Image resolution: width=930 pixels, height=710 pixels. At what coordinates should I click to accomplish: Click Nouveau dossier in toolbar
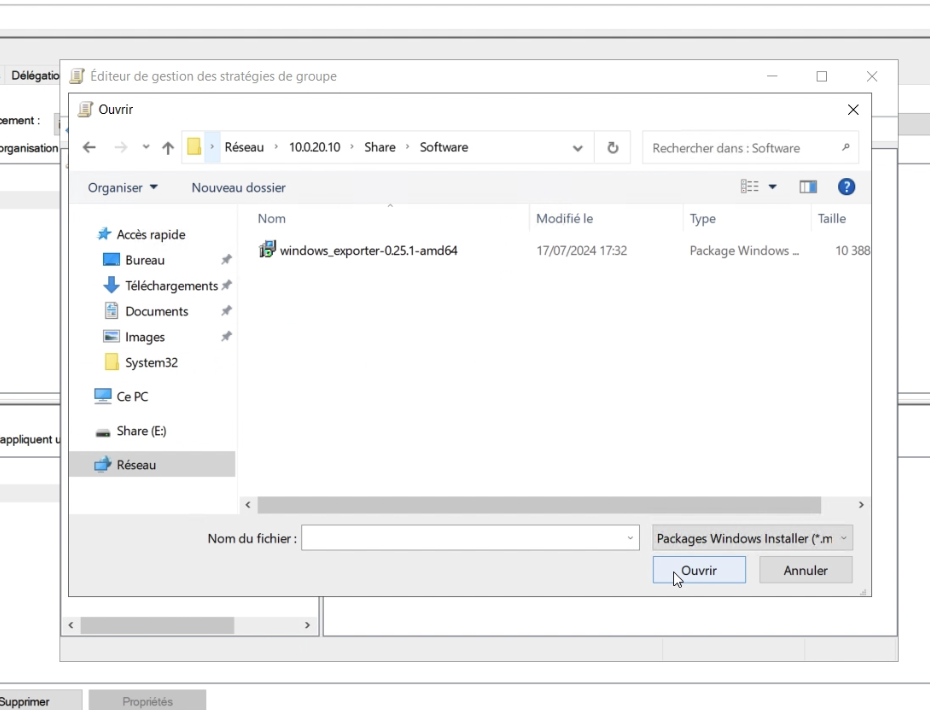238,188
